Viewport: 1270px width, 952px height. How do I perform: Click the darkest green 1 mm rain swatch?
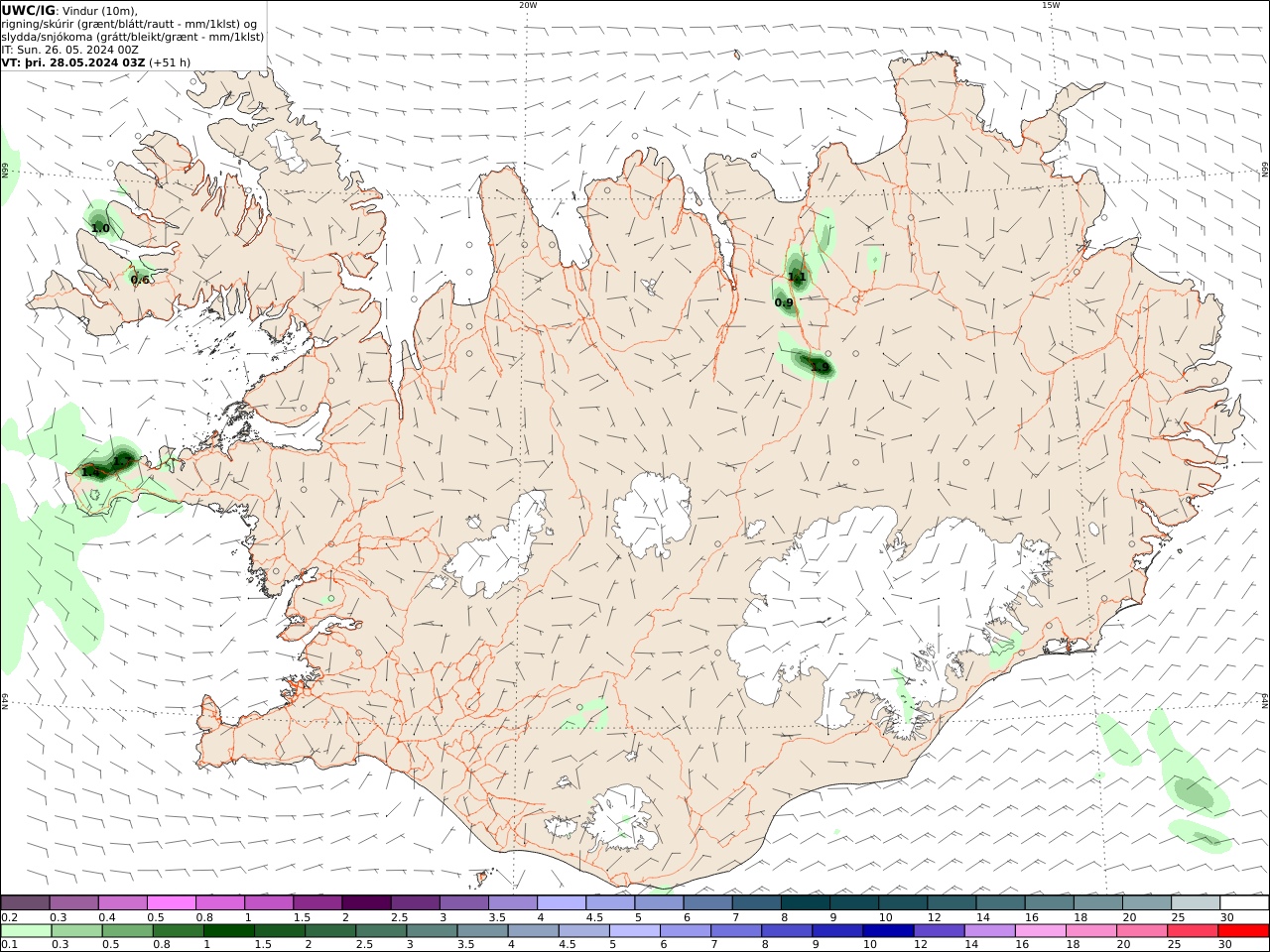[228, 931]
